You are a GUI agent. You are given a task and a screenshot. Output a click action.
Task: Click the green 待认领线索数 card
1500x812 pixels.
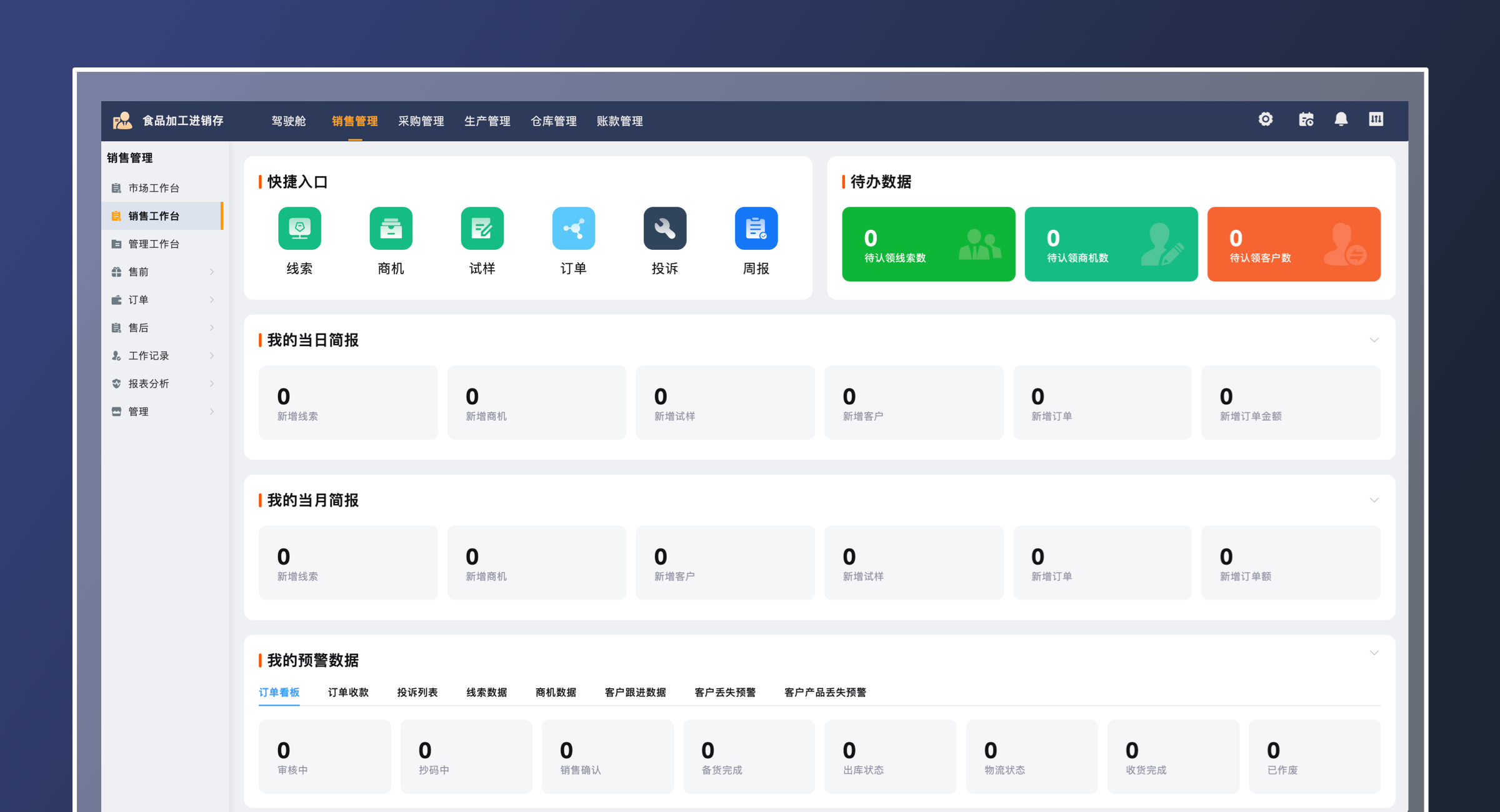point(928,244)
